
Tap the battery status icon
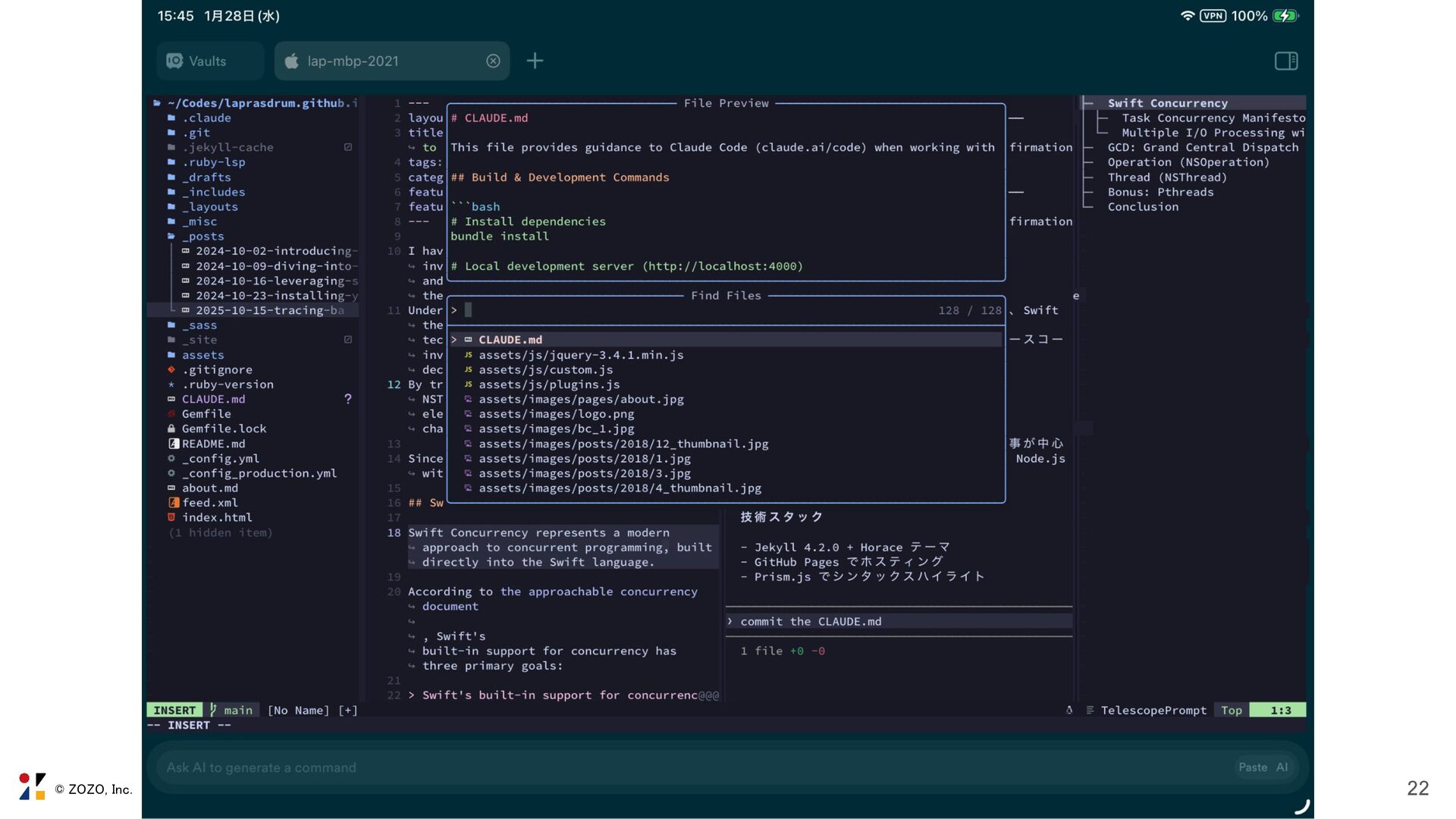[x=1285, y=16]
